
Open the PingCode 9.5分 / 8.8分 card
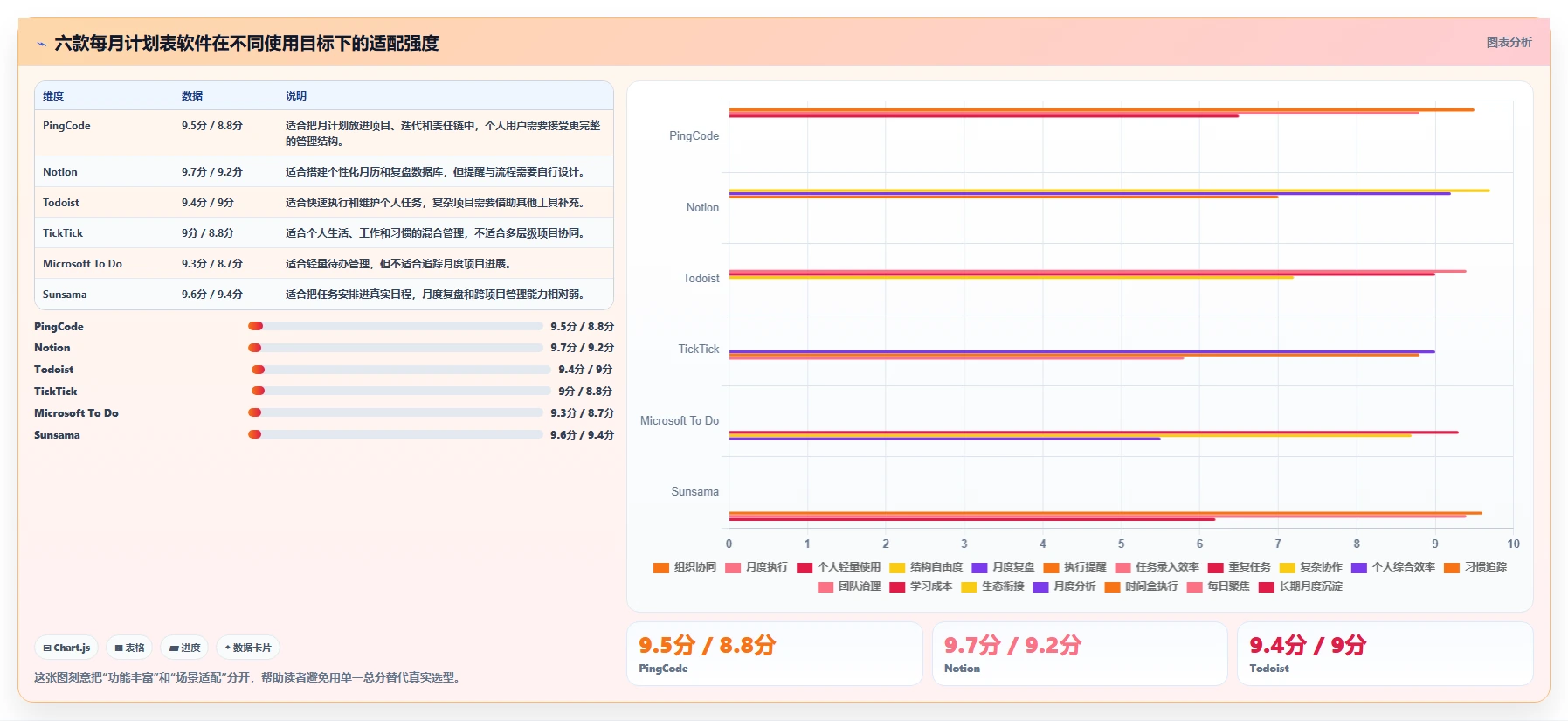tap(775, 654)
